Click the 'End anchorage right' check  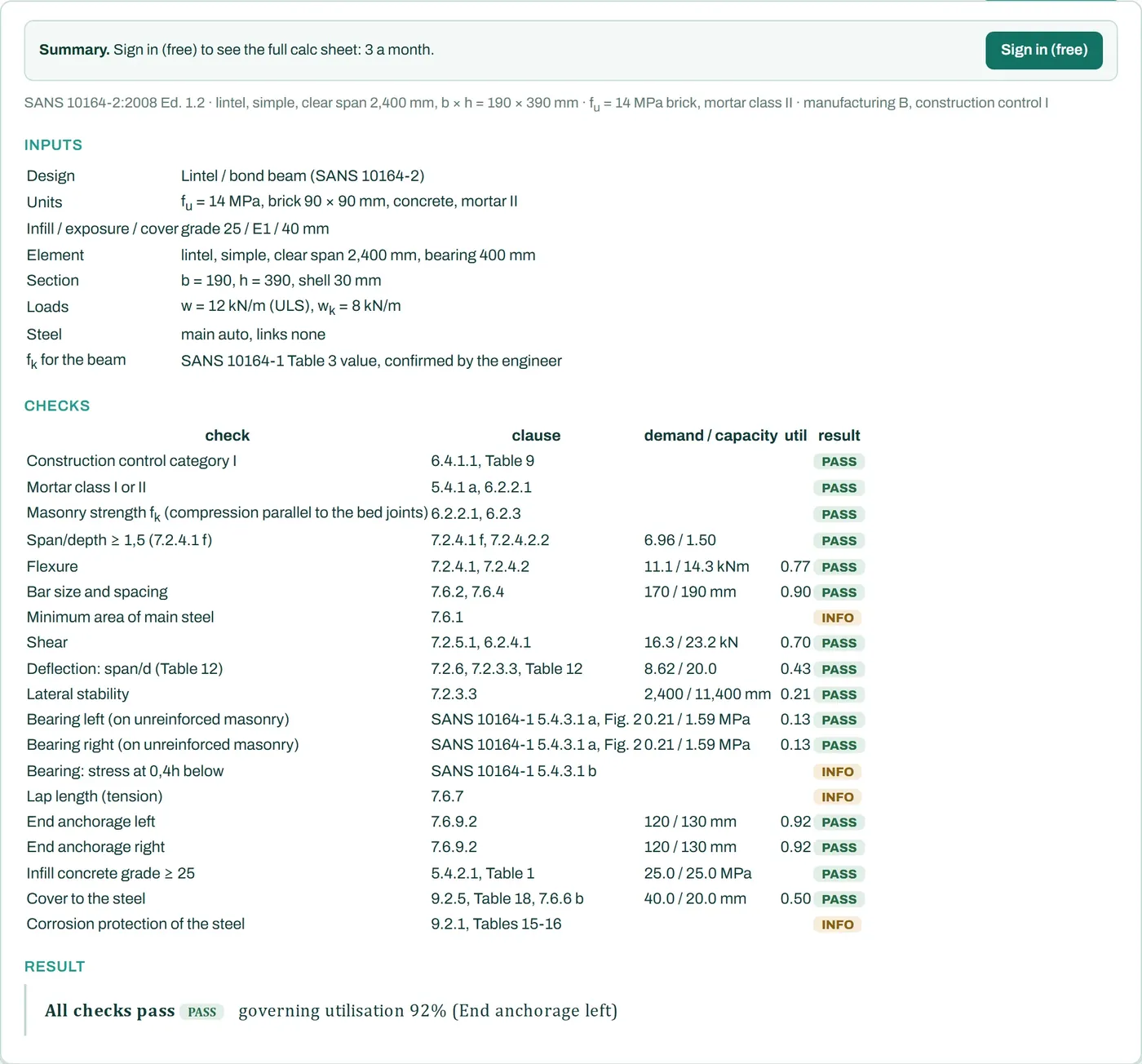[95, 847]
